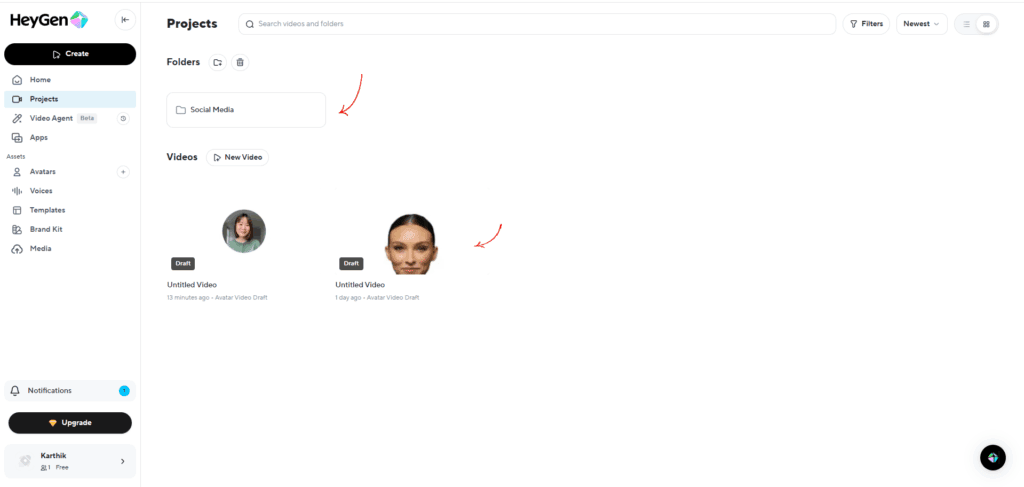Click the Avatars person icon
This screenshot has width=1024, height=487.
coord(18,172)
